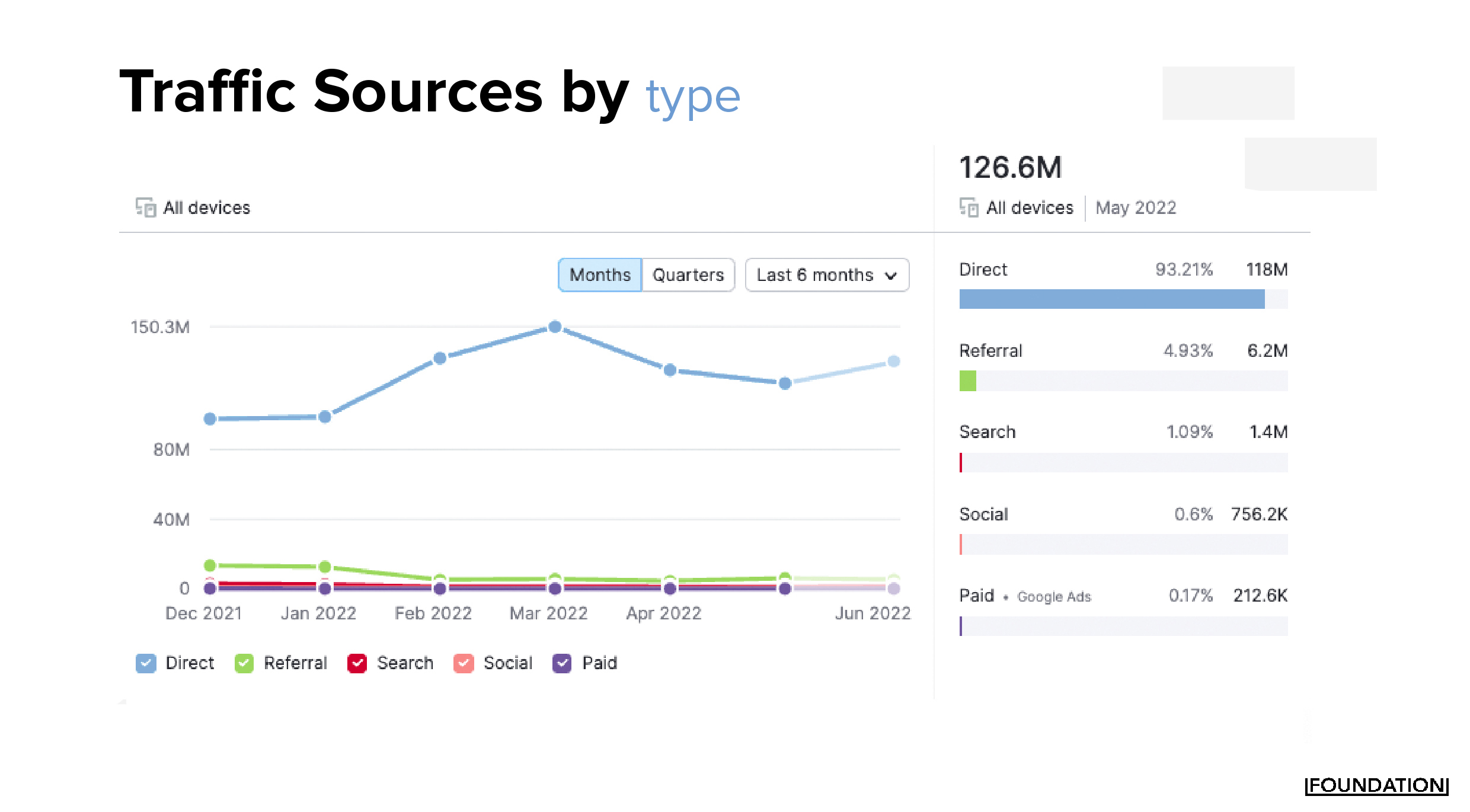
Task: Switch to the Quarters view tab
Action: (x=688, y=275)
